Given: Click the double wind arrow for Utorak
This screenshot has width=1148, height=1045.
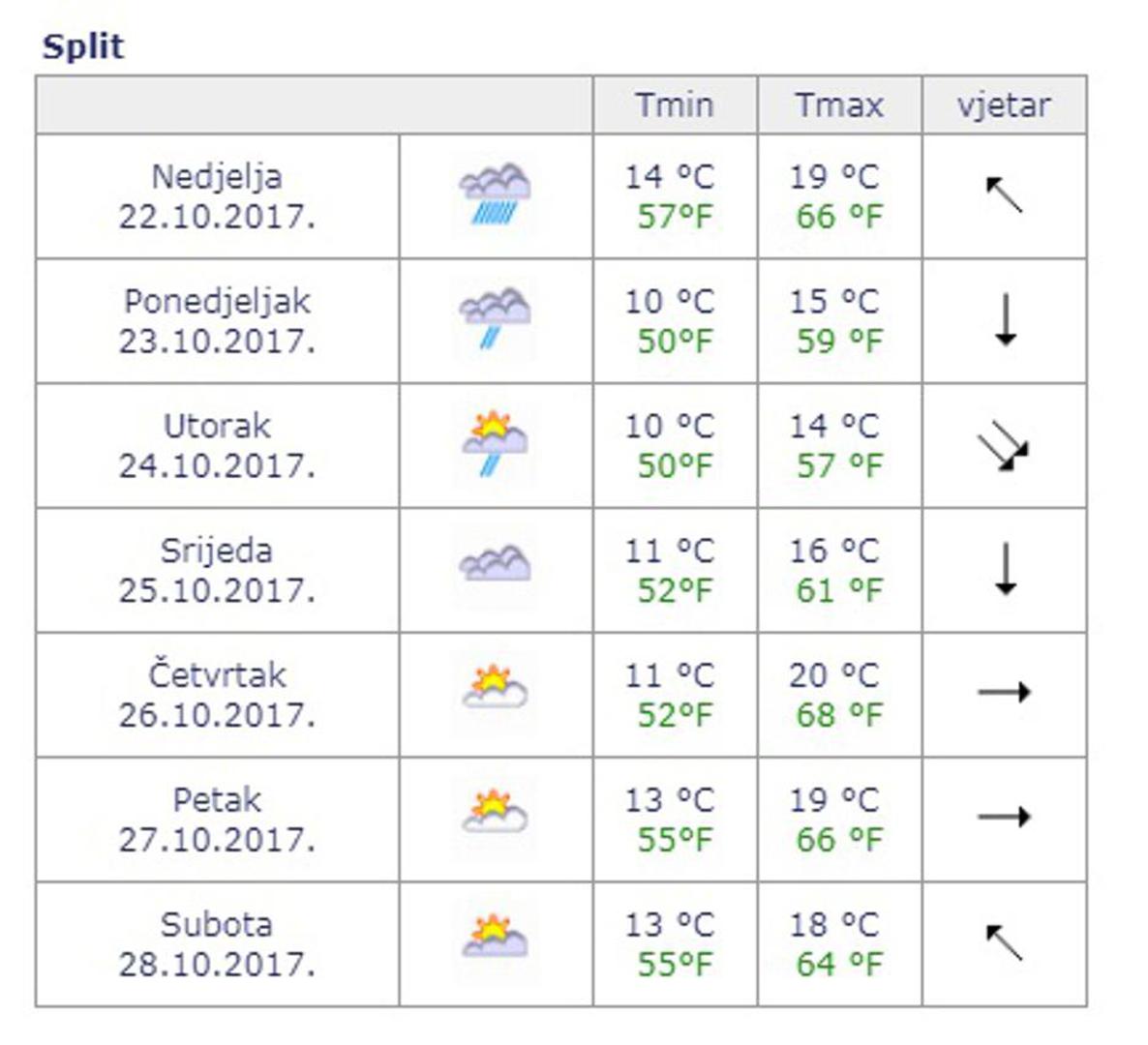Looking at the screenshot, I should point(1004,446).
